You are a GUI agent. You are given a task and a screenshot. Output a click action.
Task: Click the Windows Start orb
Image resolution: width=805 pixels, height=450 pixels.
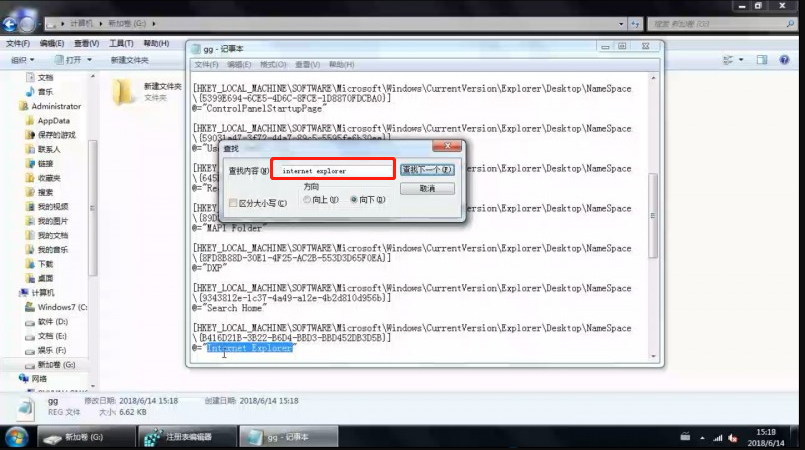click(x=17, y=437)
